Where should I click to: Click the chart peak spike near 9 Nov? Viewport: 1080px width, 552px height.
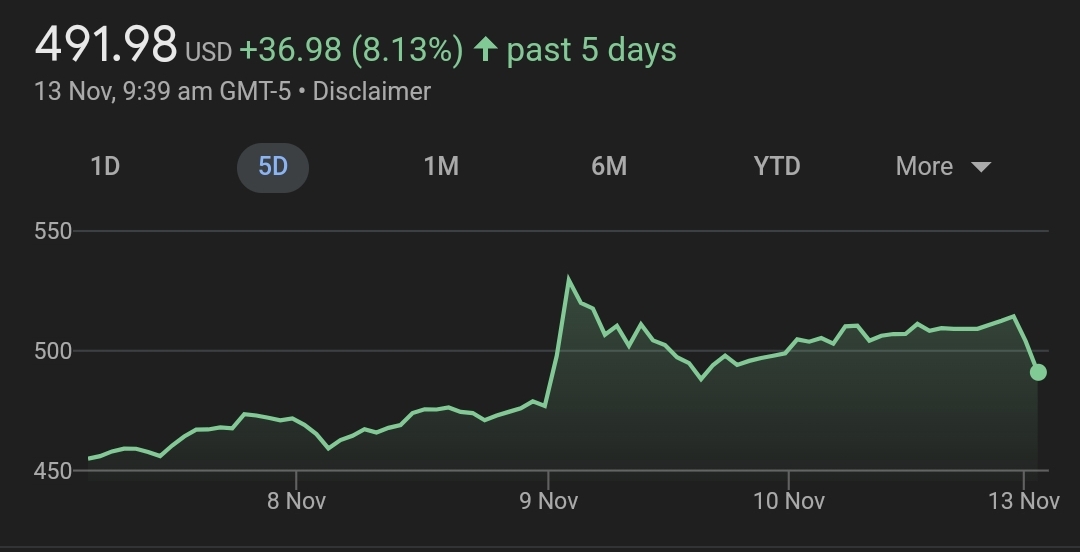click(569, 280)
